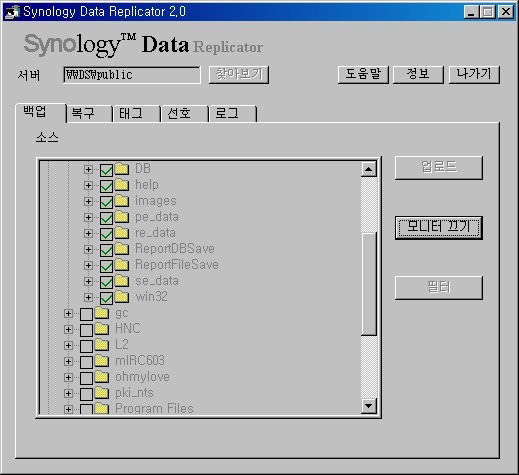Select the 백업 tab

[40, 113]
